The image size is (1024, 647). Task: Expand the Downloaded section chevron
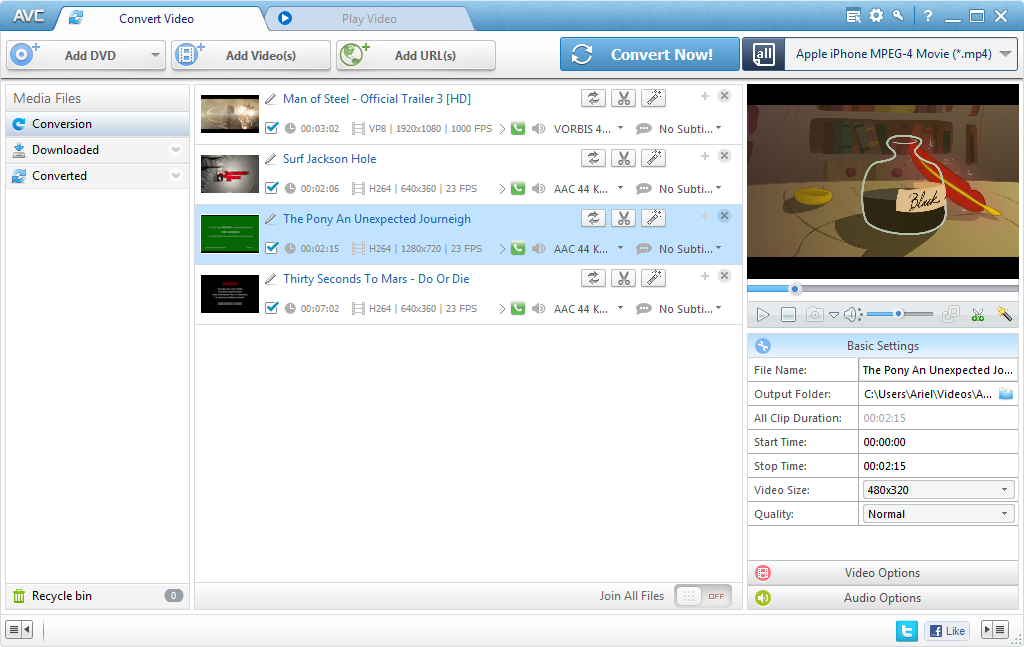click(x=176, y=150)
